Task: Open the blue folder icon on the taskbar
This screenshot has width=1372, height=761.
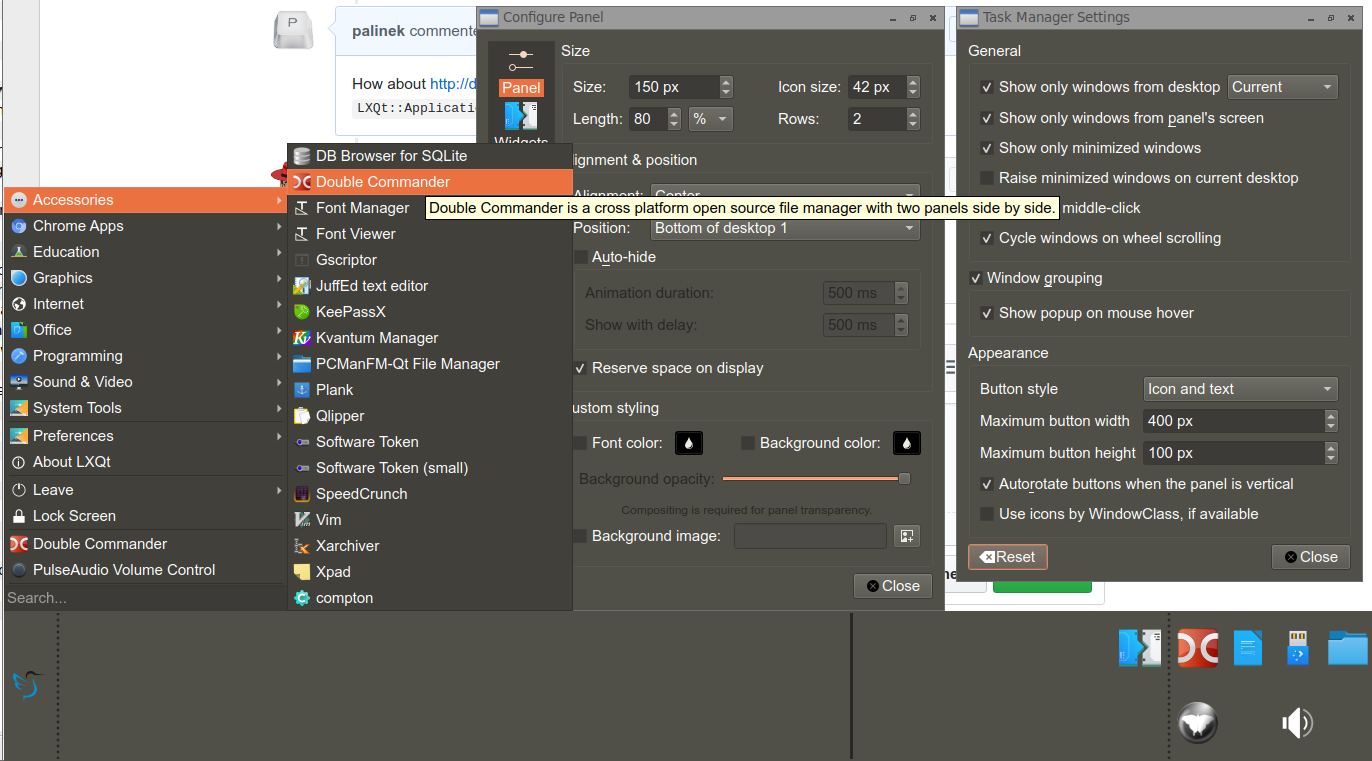Action: point(1346,647)
